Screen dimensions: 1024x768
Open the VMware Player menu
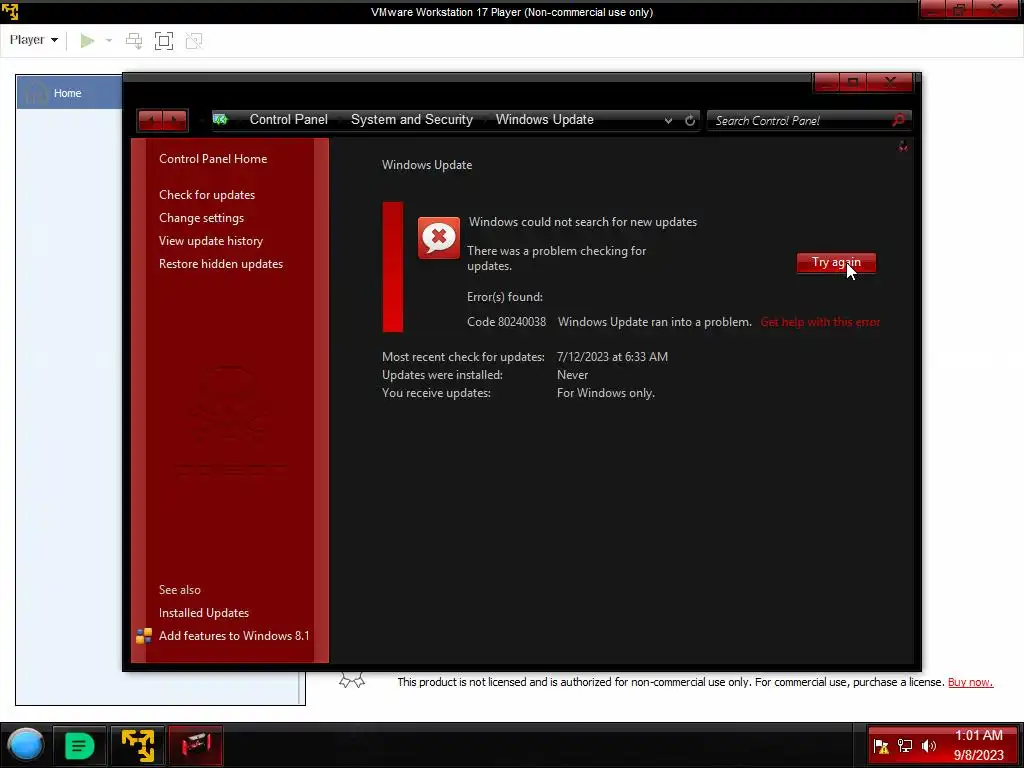pos(33,40)
